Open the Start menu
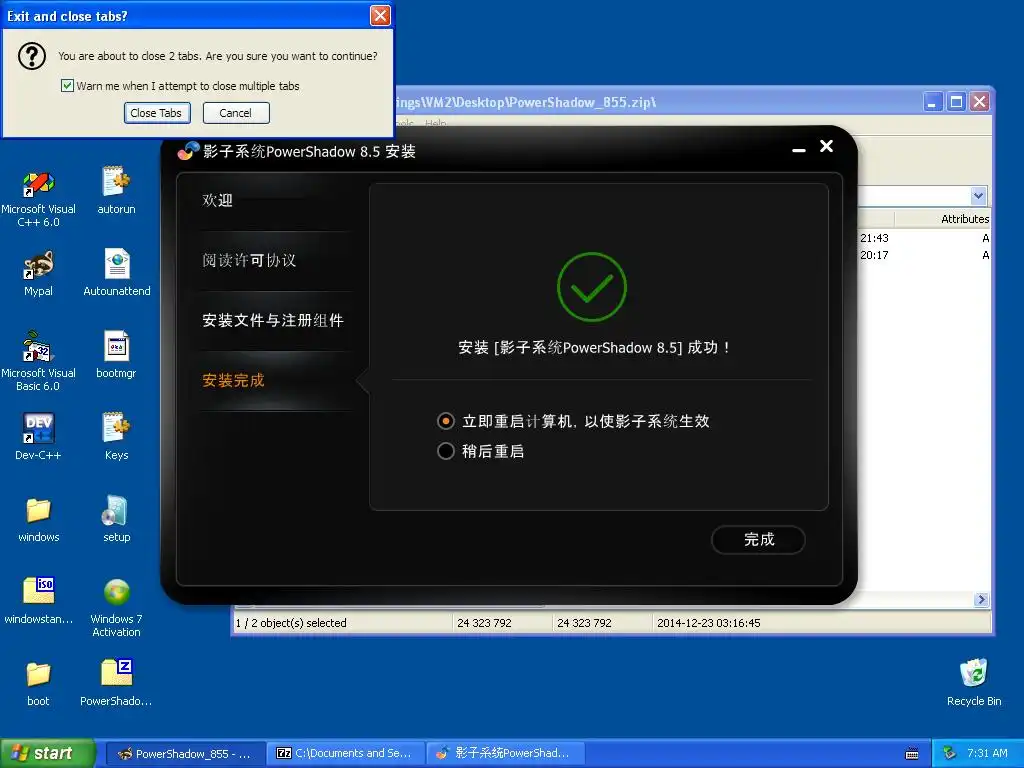Viewport: 1024px width, 768px height. tap(48, 754)
